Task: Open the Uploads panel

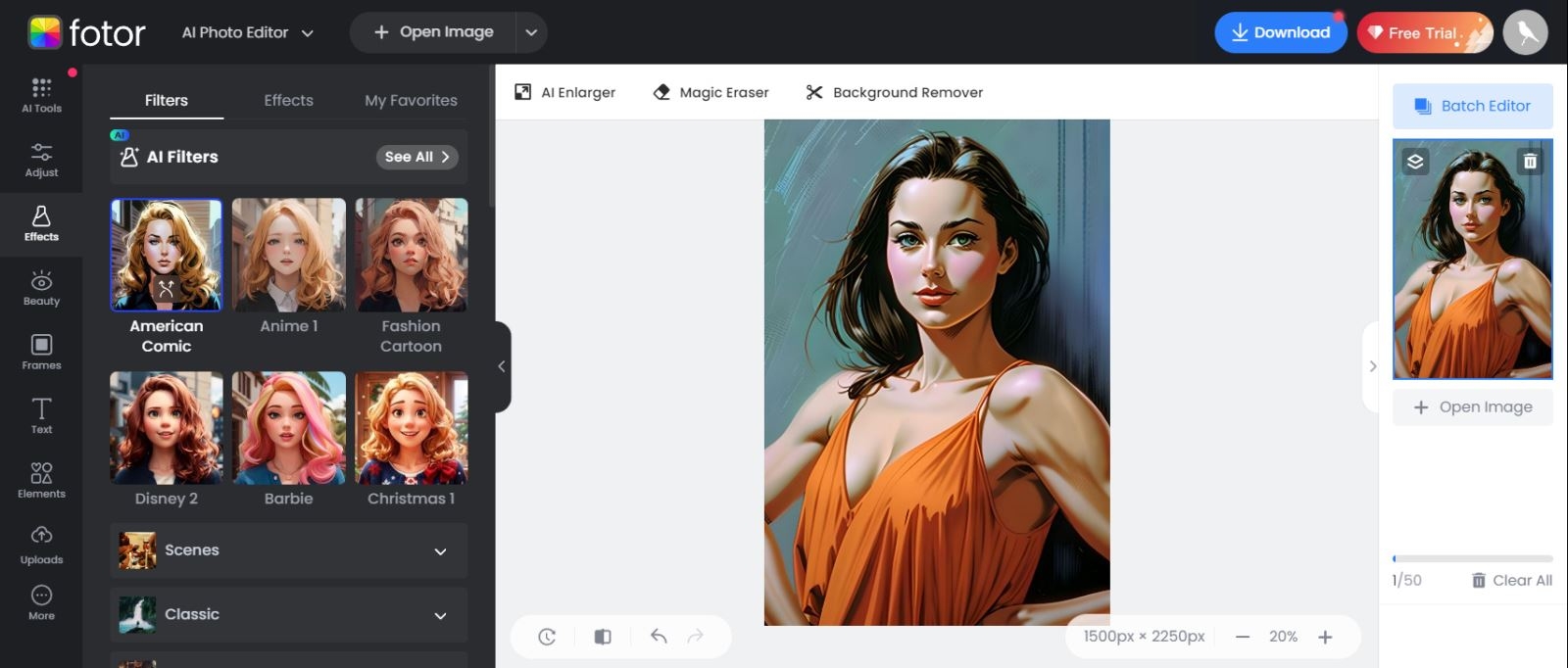Action: (x=41, y=546)
